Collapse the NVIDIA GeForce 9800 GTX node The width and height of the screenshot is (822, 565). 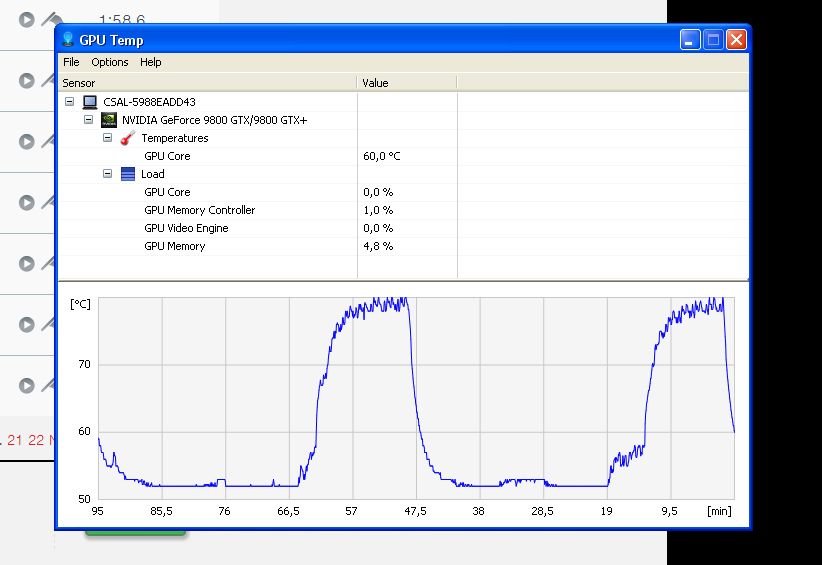(88, 120)
